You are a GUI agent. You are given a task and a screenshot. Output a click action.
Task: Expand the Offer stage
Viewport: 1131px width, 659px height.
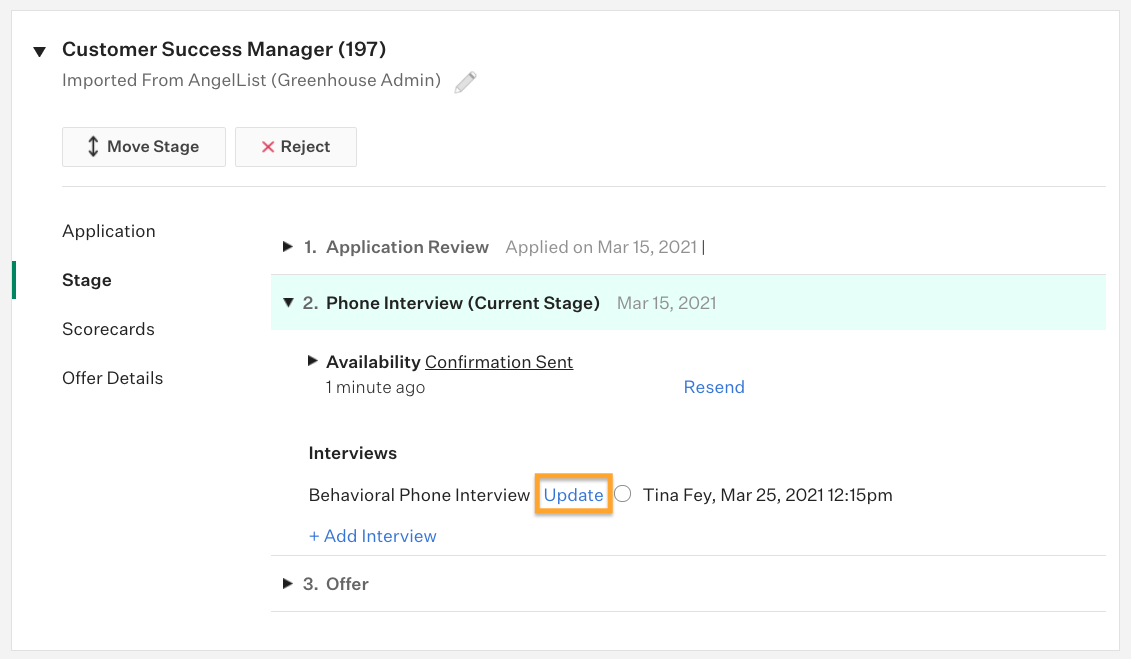pos(288,583)
